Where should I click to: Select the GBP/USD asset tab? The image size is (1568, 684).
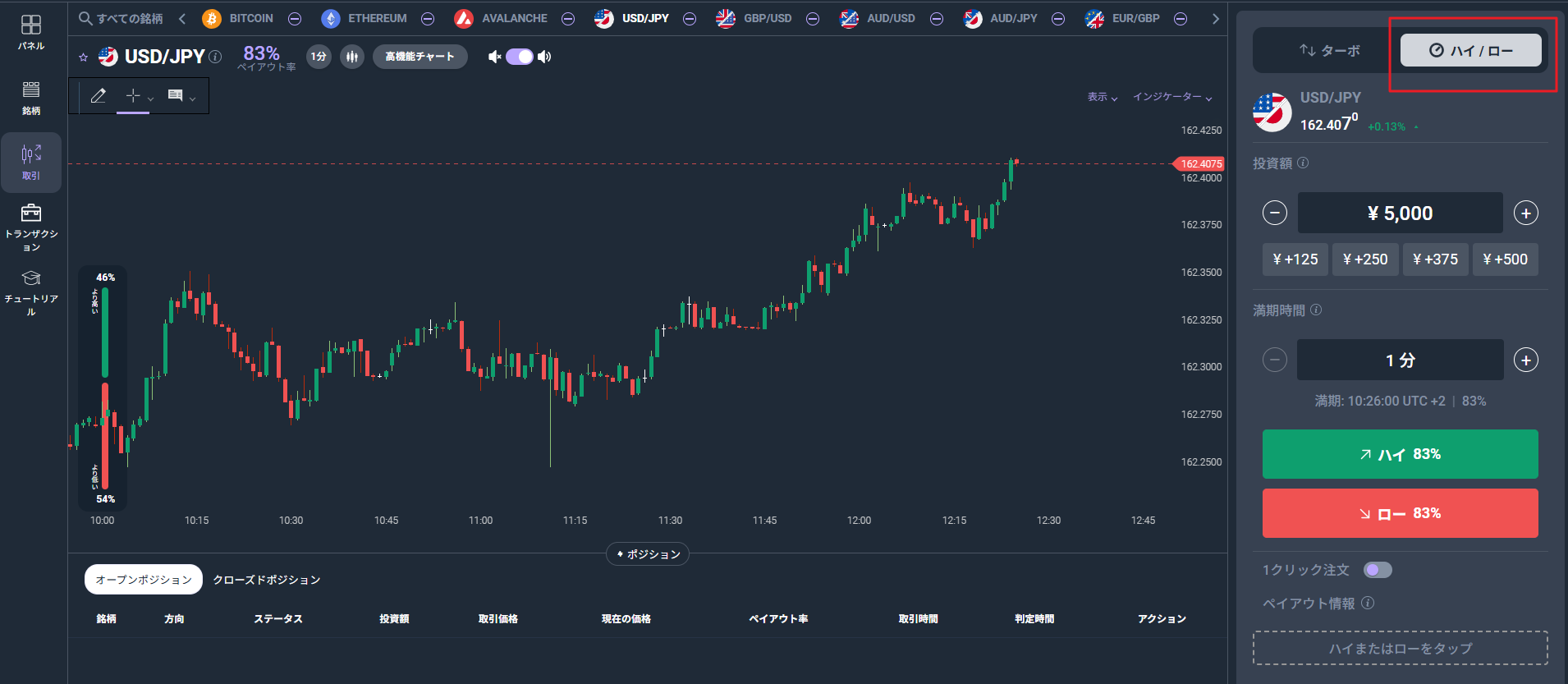[754, 18]
